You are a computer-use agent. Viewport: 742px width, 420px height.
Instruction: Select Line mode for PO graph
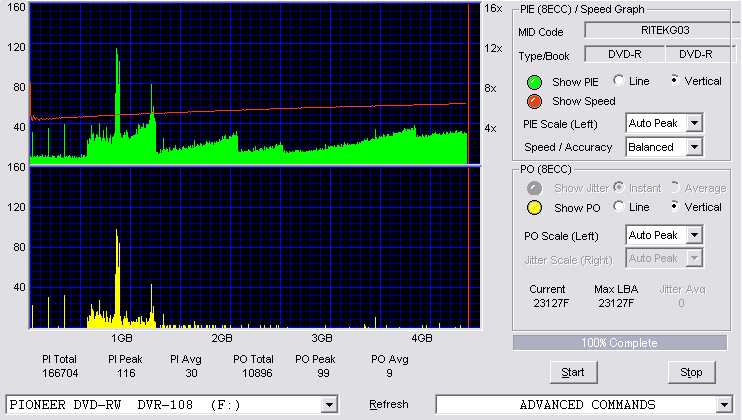point(619,206)
